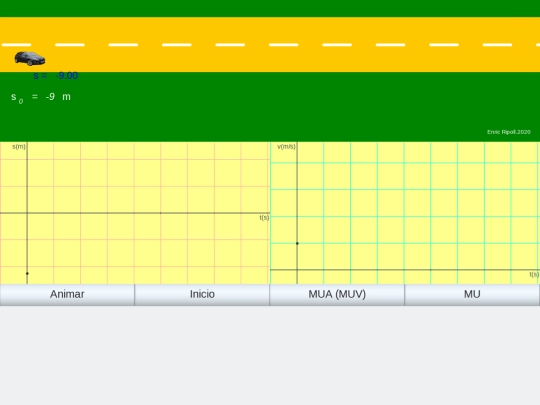Click the Enric Ripoll.2020 credit text
This screenshot has height=405, width=540.
509,132
